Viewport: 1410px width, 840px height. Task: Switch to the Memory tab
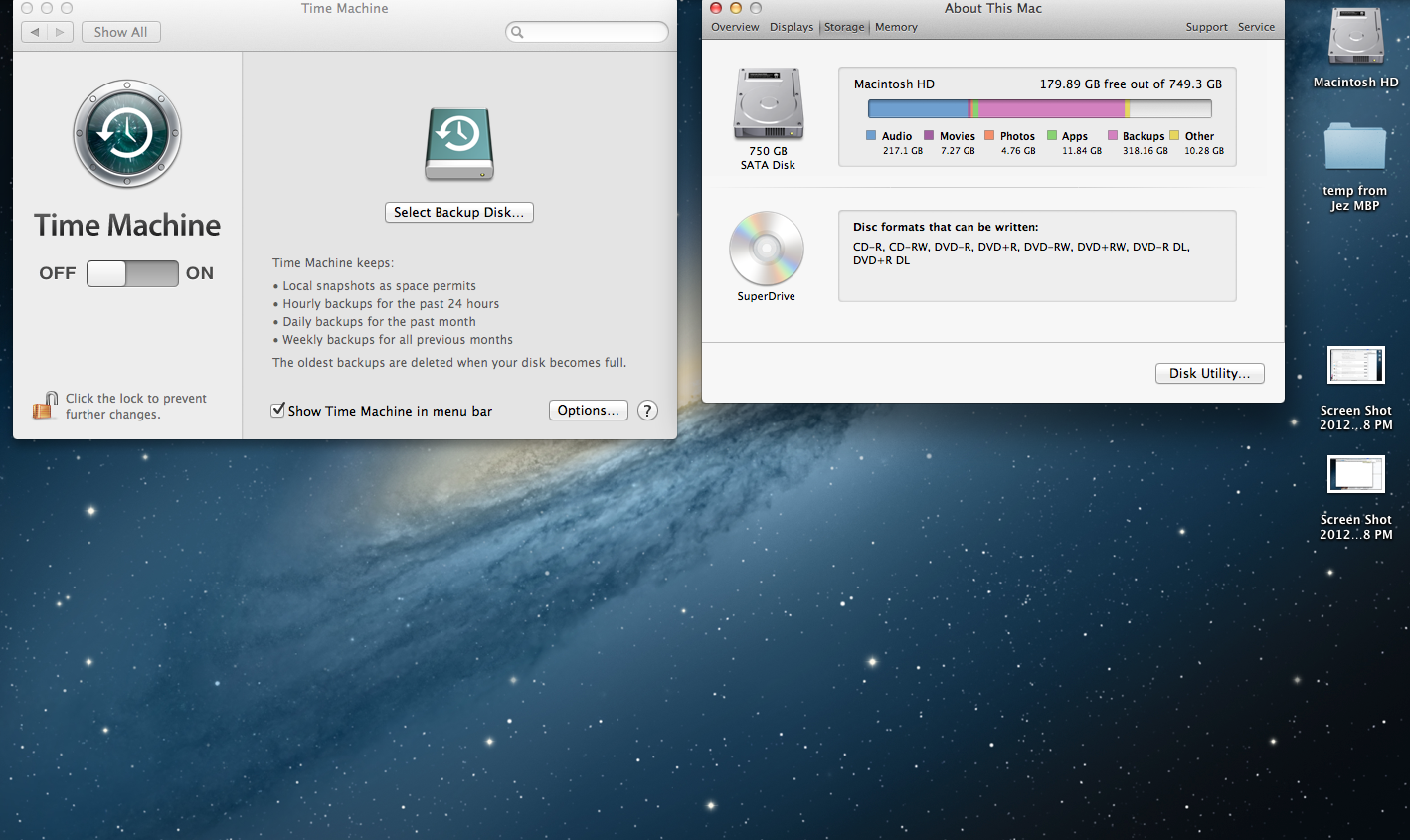click(896, 27)
